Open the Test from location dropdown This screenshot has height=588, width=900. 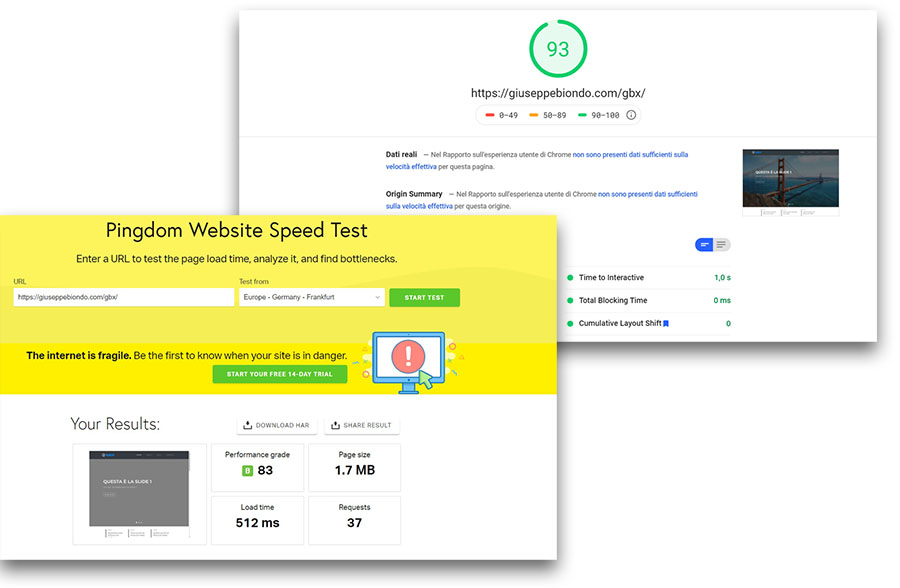click(311, 297)
